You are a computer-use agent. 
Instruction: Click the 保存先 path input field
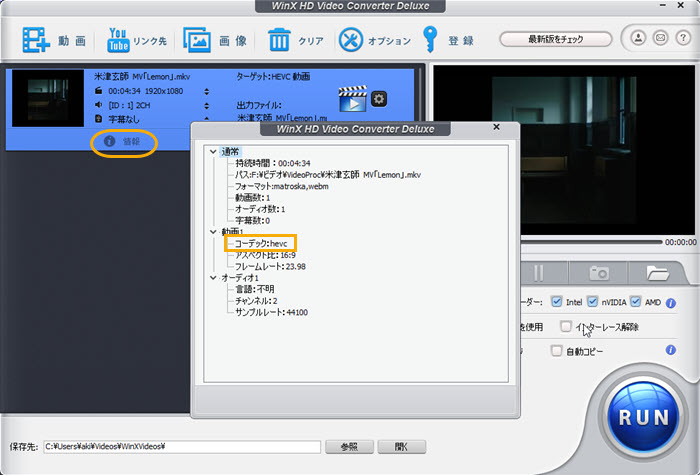coord(182,446)
